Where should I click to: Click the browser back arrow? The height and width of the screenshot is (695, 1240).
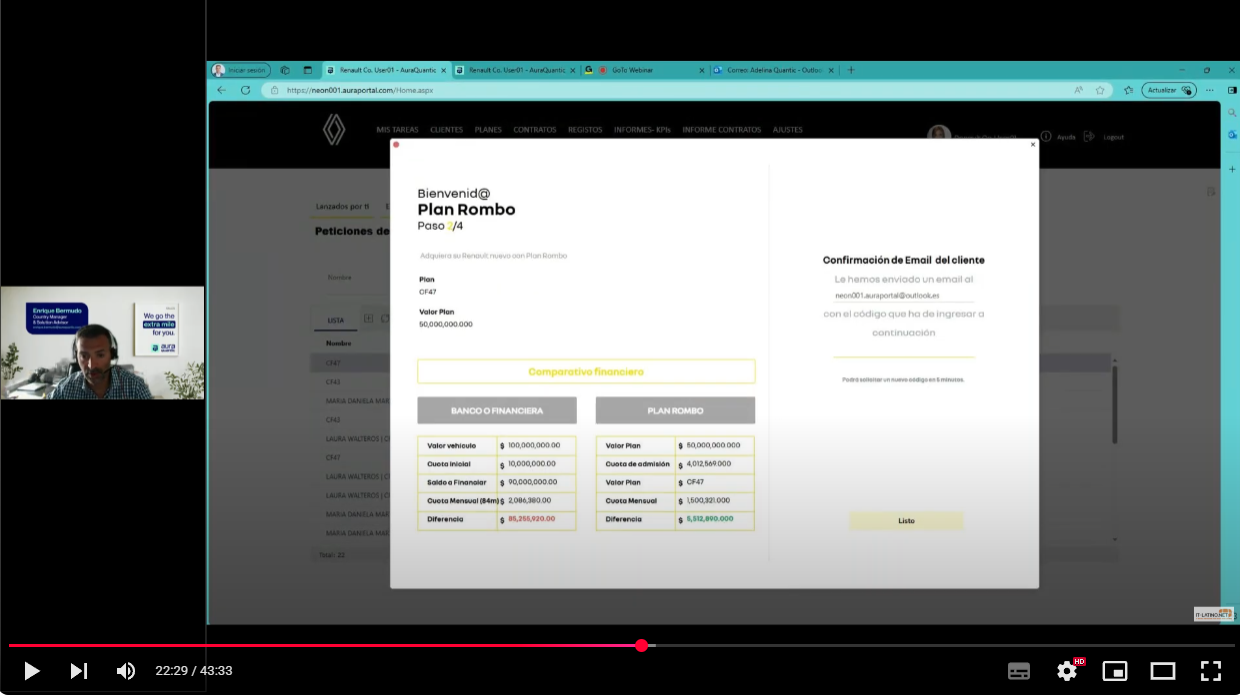[222, 89]
